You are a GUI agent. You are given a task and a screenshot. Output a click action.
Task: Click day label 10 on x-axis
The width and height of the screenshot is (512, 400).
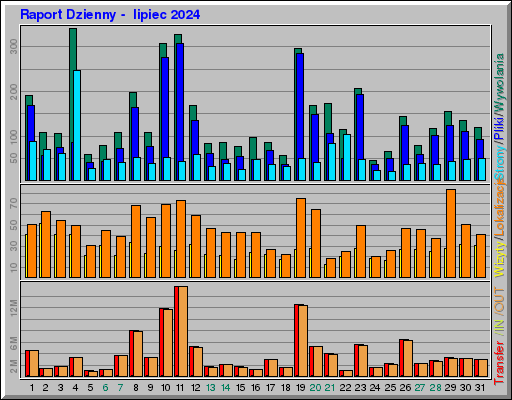(165, 388)
